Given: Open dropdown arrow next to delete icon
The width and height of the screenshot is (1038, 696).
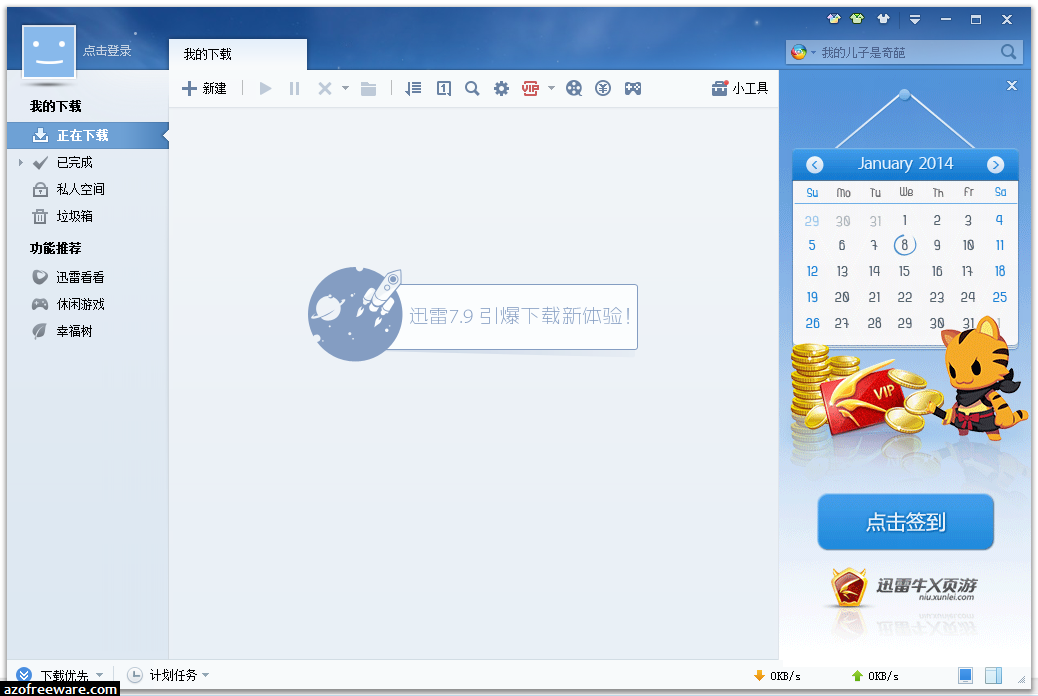Looking at the screenshot, I should point(345,88).
